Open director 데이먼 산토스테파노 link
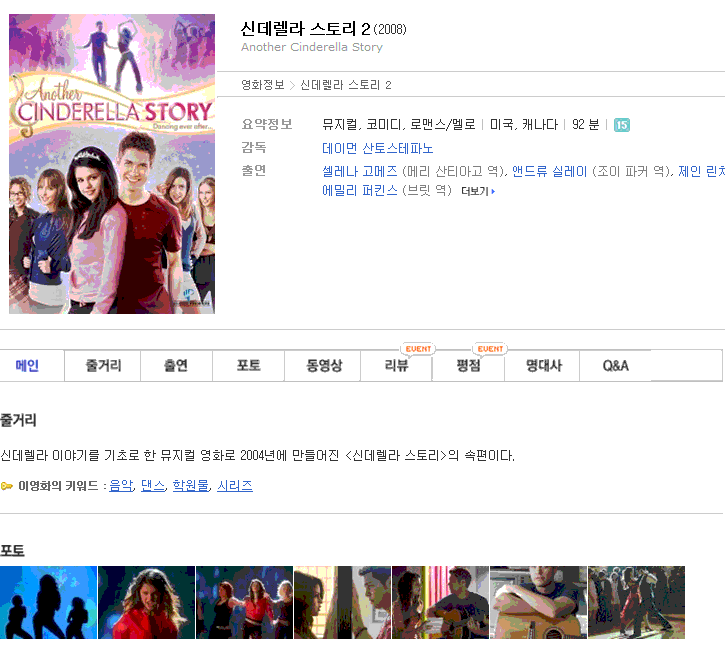The height and width of the screenshot is (656, 725). point(378,148)
